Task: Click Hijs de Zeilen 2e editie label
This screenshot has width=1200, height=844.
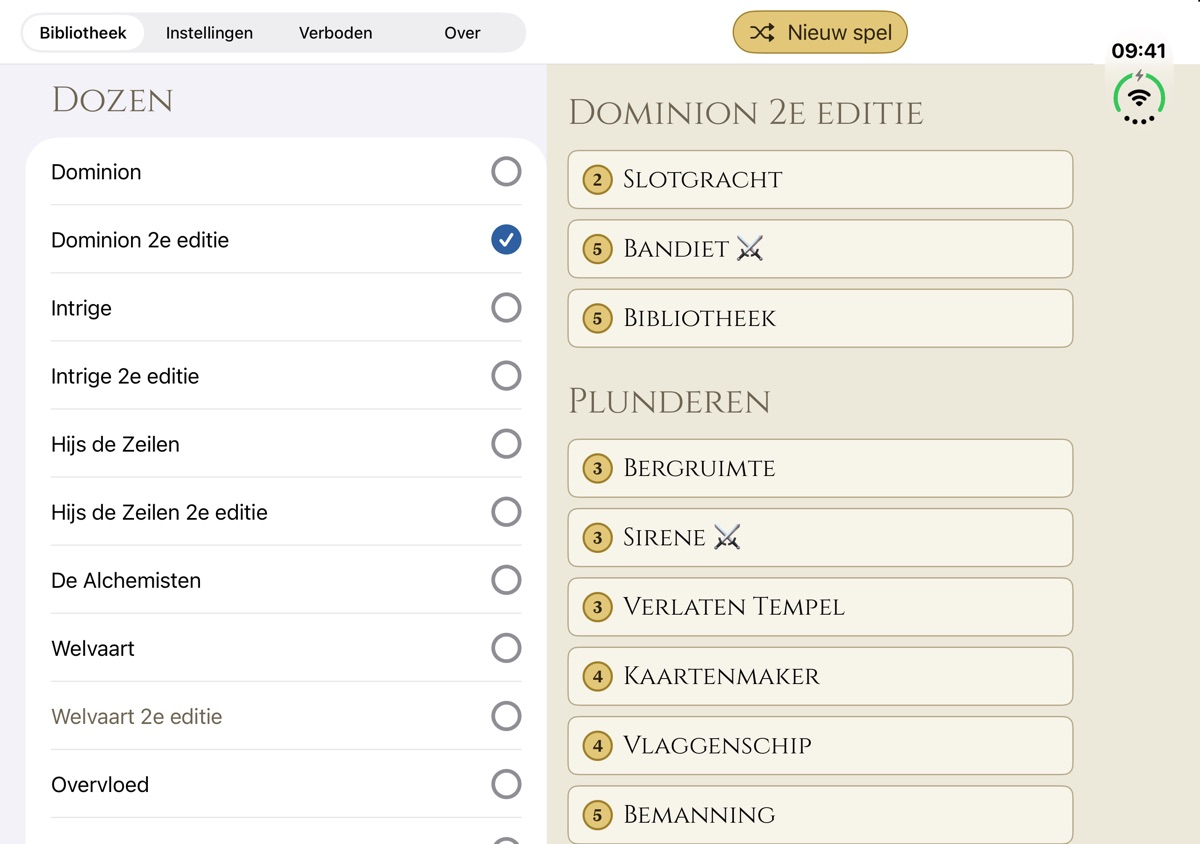Action: point(159,513)
